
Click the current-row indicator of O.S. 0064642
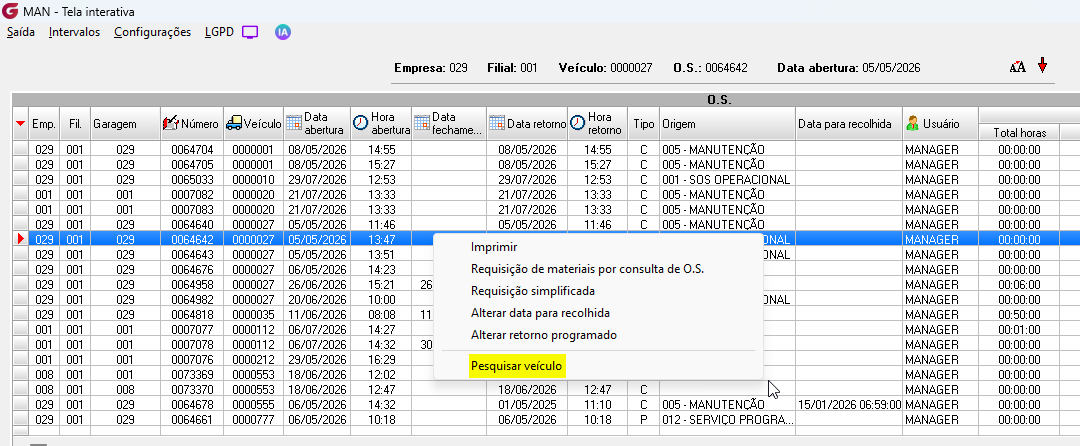tap(21, 240)
